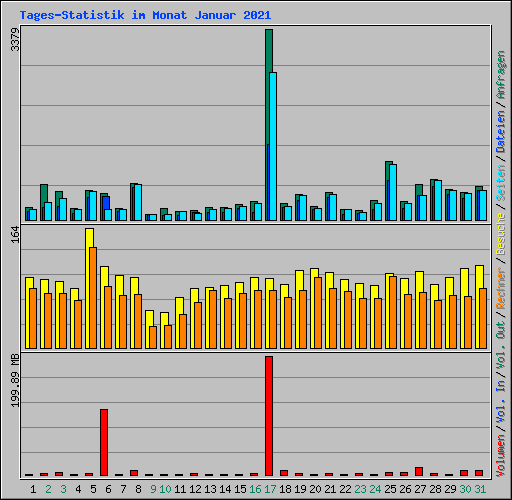Click the Seiten legend label
Image resolution: width=512 pixels, height=500 pixels.
[x=501, y=183]
